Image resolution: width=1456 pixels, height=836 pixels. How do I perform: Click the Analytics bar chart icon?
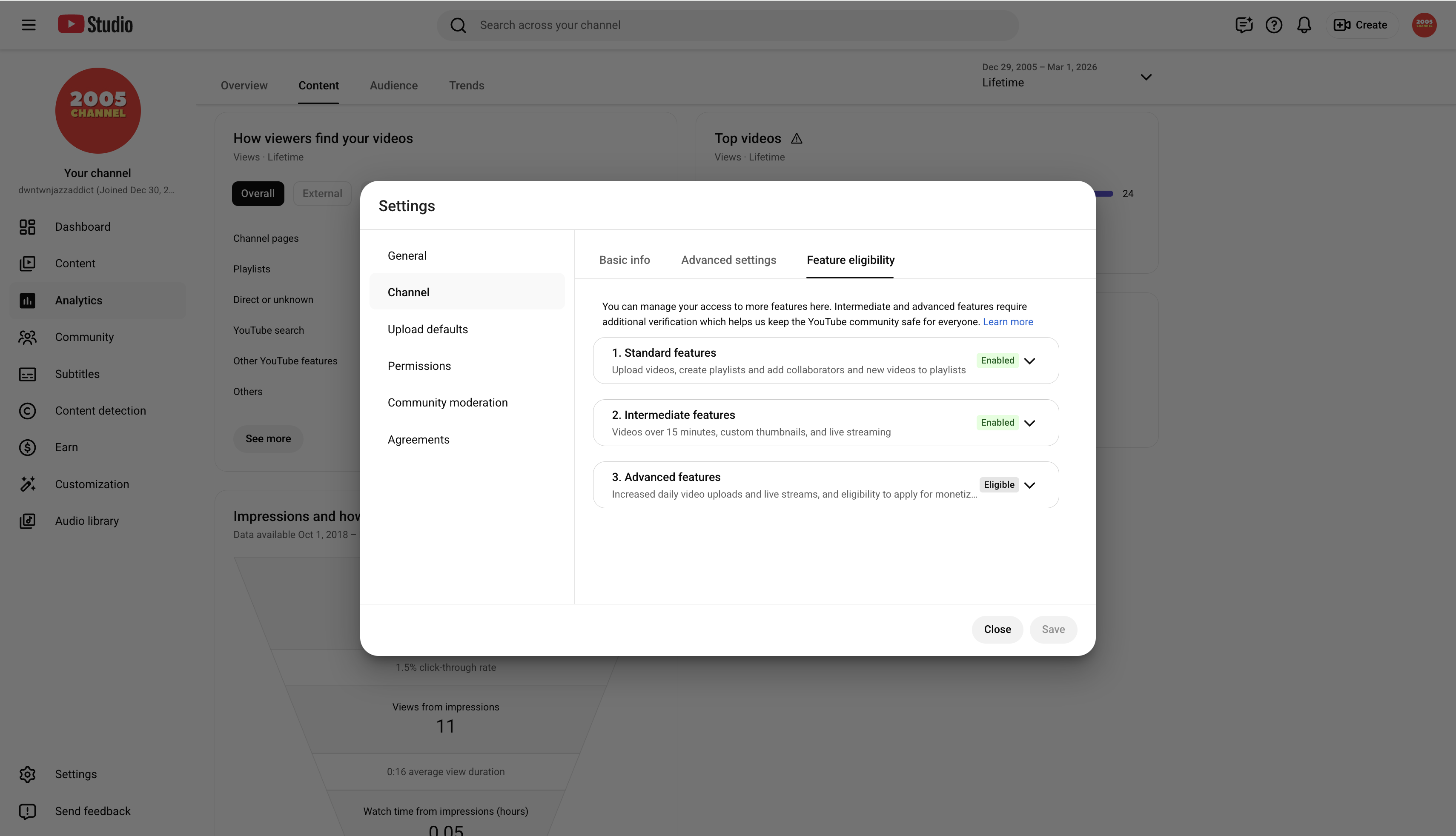click(x=28, y=300)
